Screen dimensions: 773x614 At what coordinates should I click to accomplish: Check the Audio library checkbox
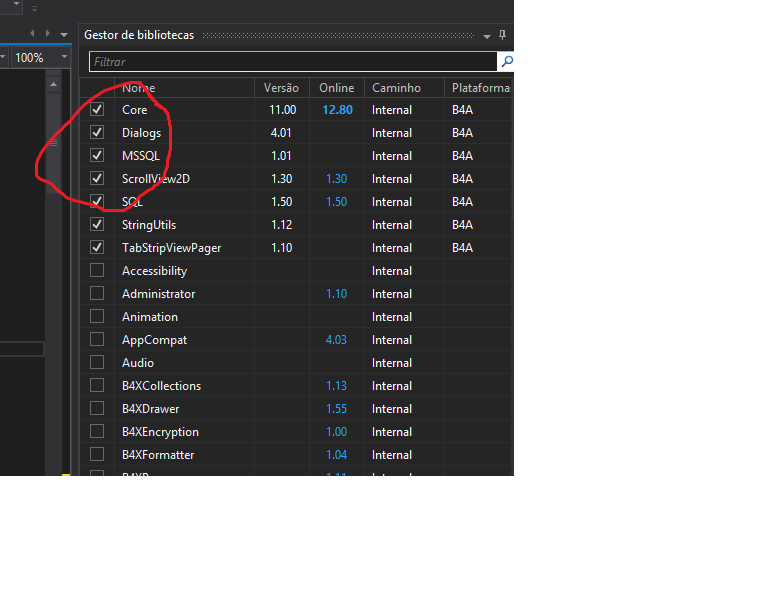[97, 362]
